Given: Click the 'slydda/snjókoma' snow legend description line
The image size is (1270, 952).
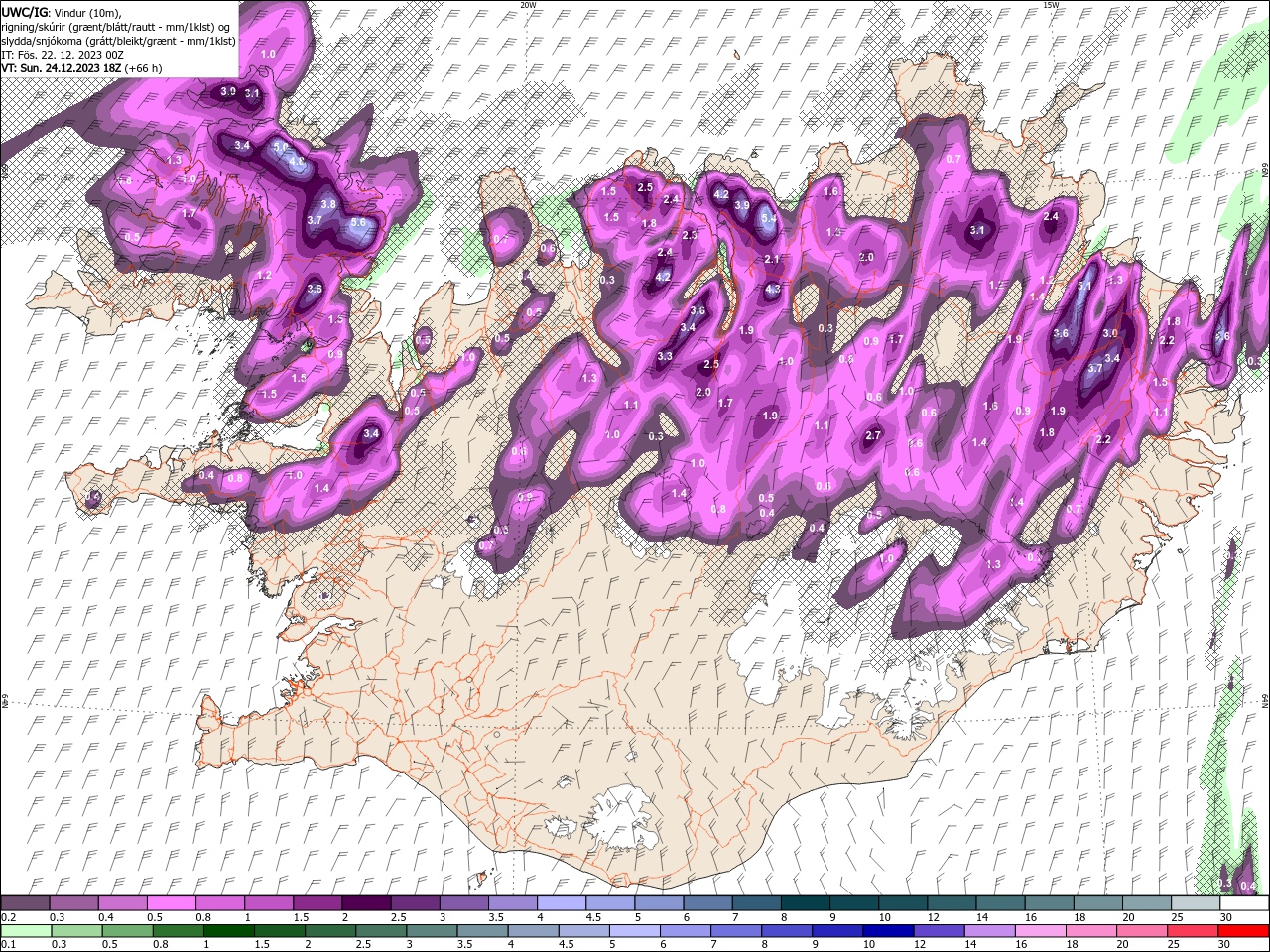Looking at the screenshot, I should [119, 41].
